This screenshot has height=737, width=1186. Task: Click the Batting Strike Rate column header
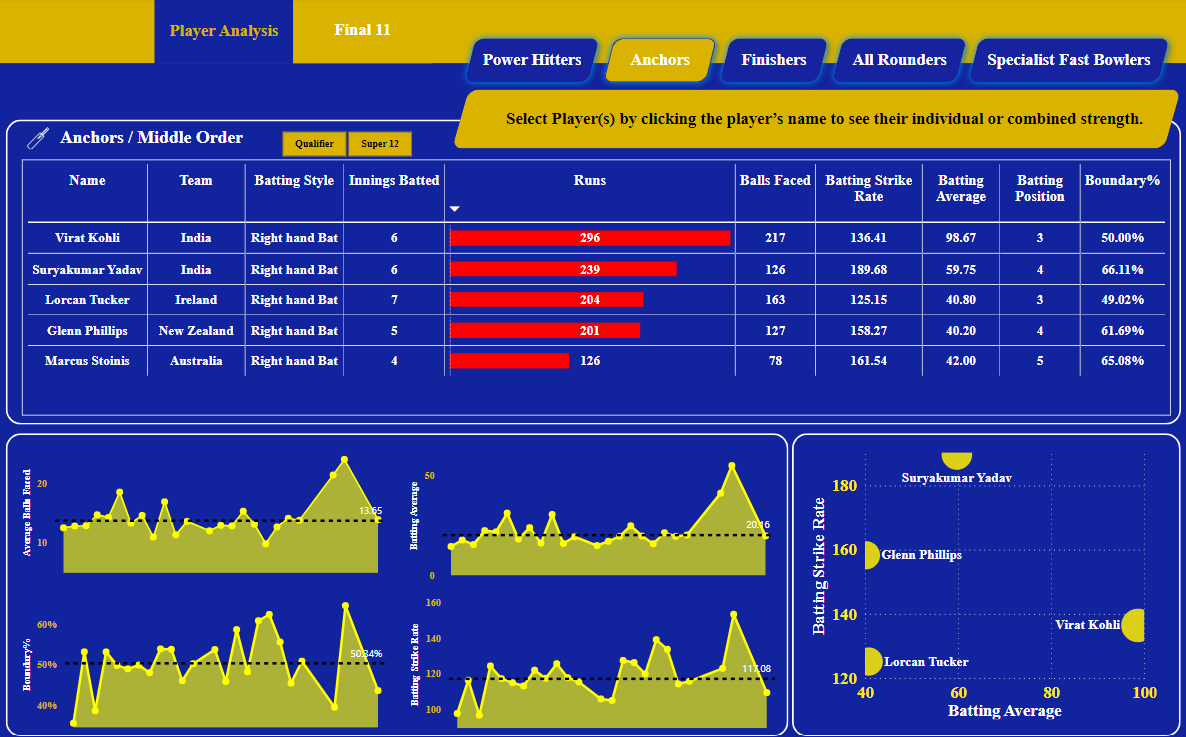pyautogui.click(x=868, y=188)
